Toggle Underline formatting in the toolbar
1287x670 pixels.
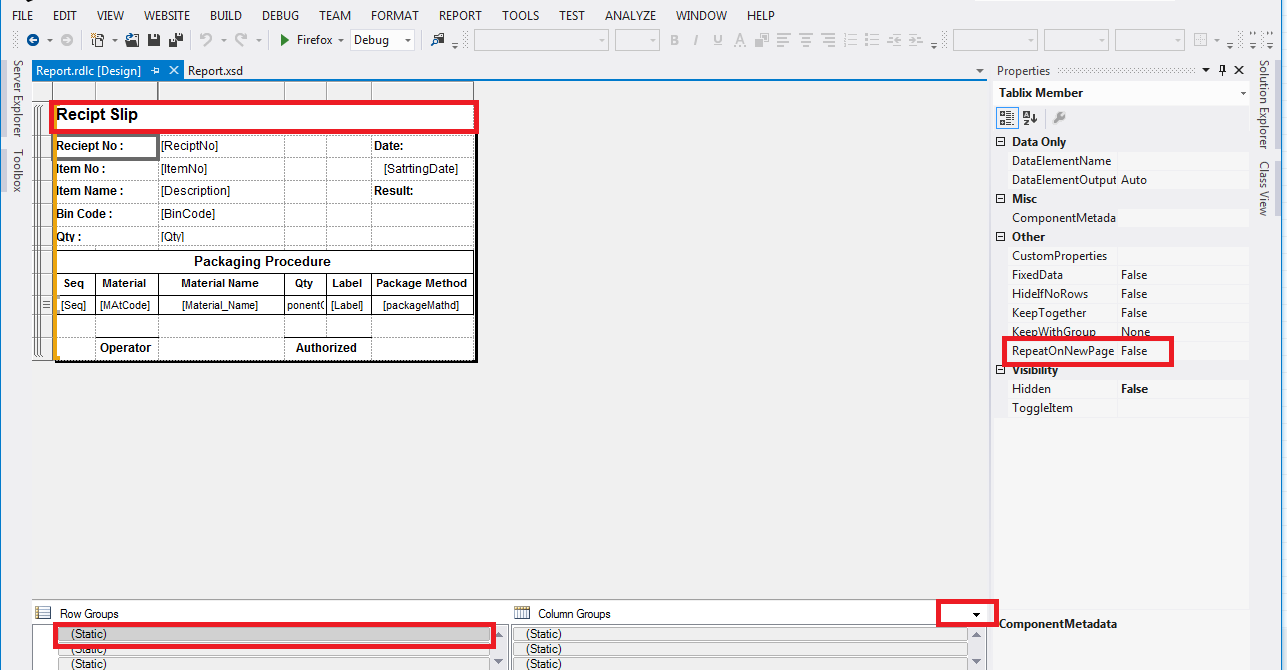718,39
